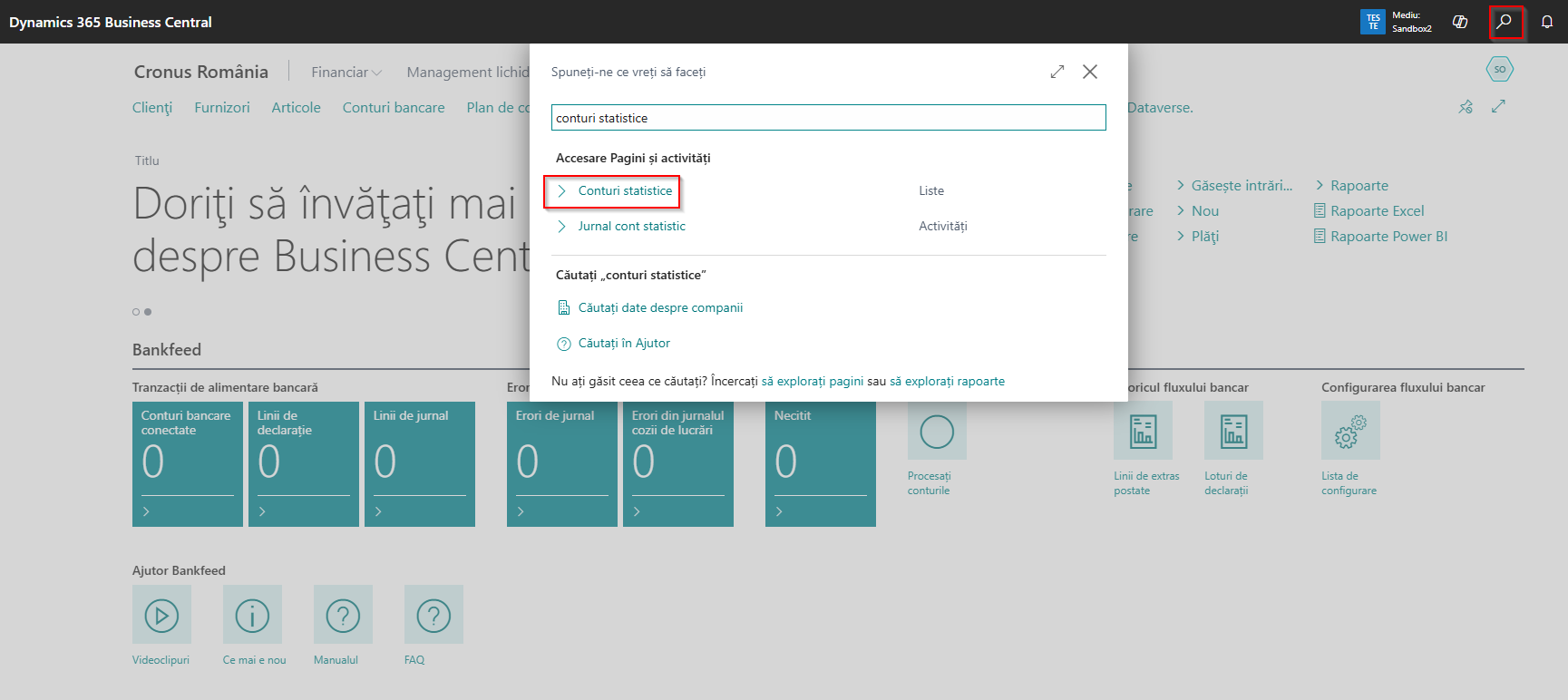Click the să explorați pagini link
Screen dimensions: 1568x700
click(x=813, y=382)
